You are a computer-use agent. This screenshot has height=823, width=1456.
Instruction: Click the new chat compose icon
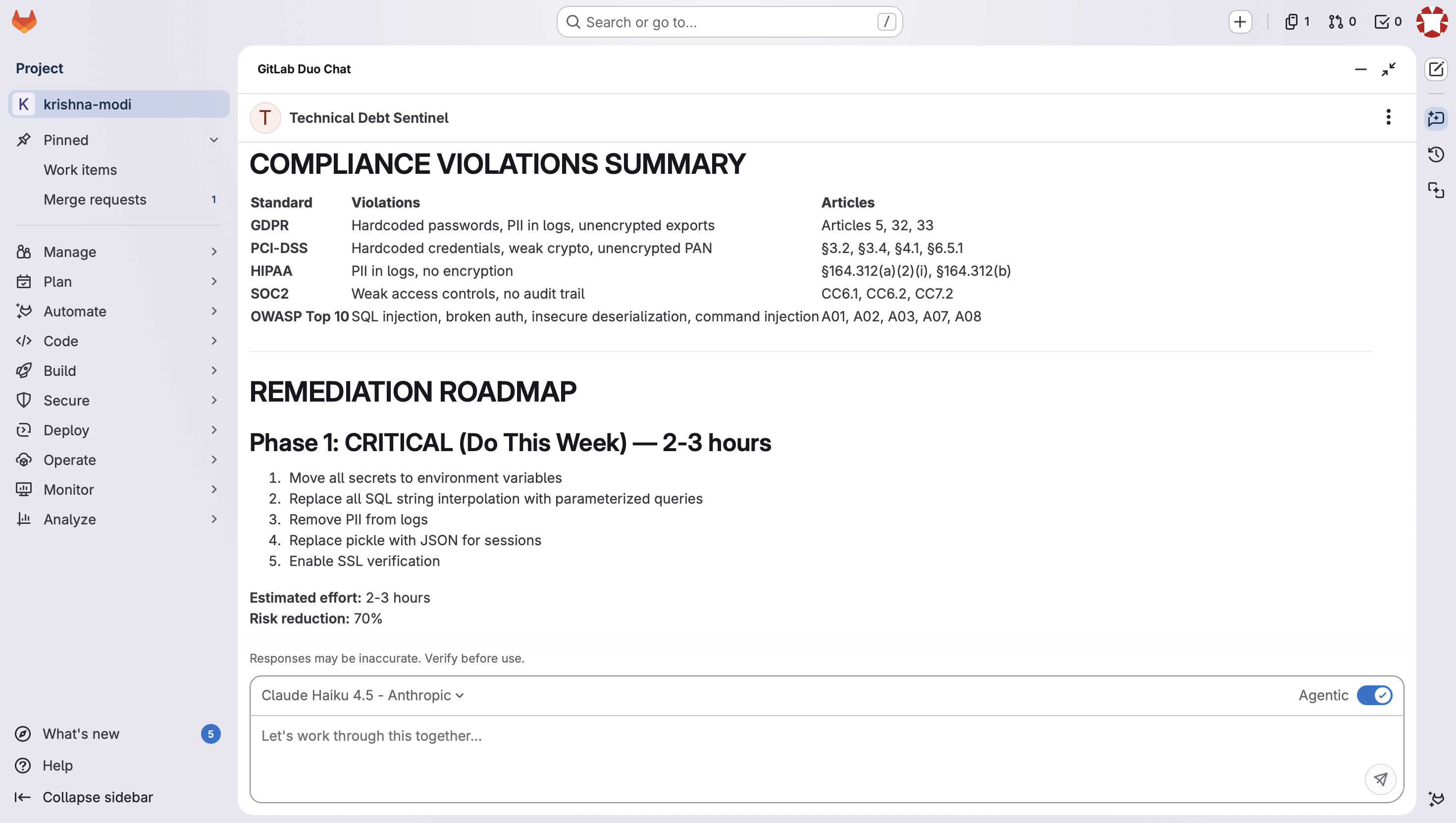1436,69
